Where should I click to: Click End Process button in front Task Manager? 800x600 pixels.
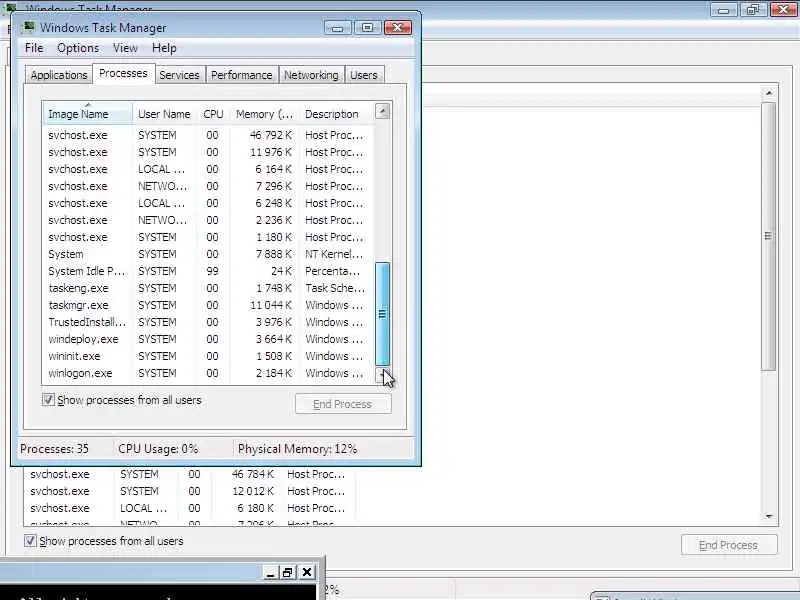click(x=343, y=404)
